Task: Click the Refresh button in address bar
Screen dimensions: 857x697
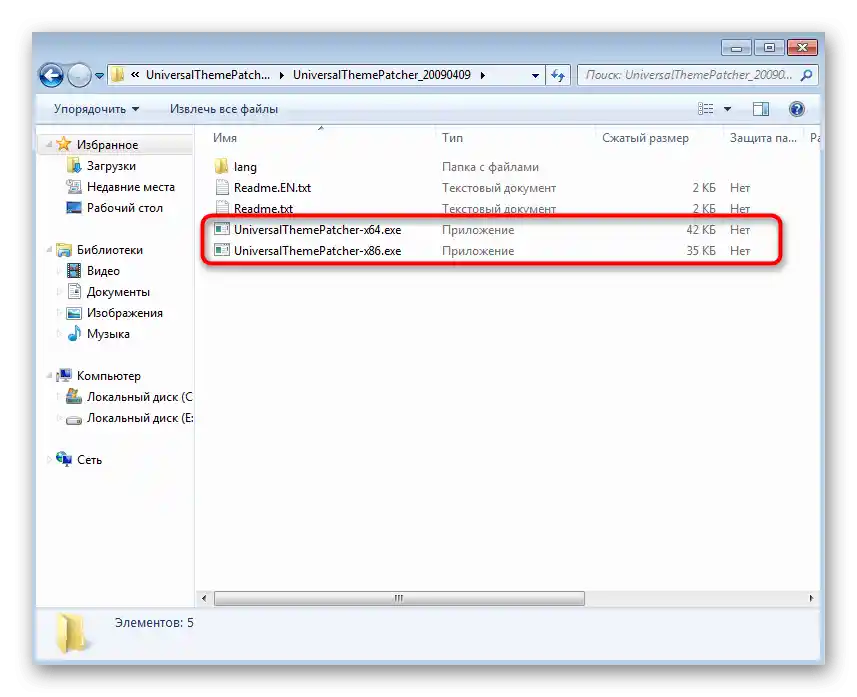Action: (558, 75)
